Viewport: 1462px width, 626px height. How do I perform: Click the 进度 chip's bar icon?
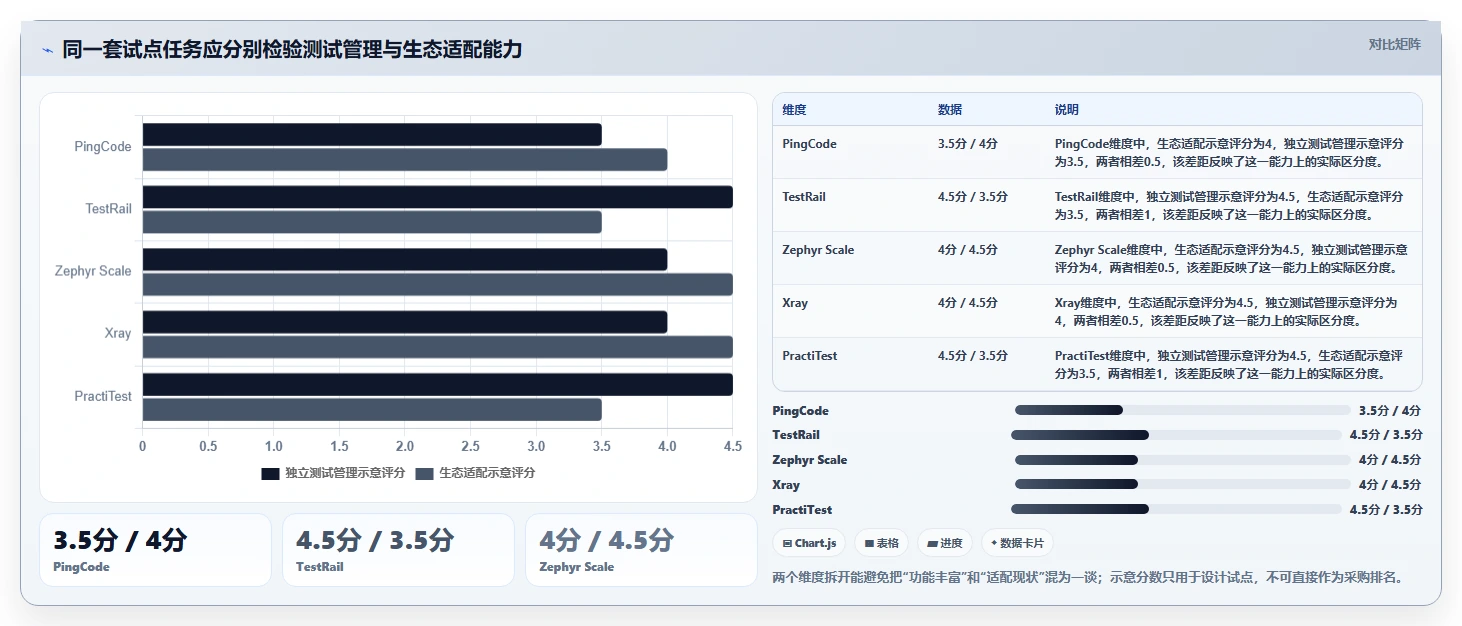(x=933, y=543)
